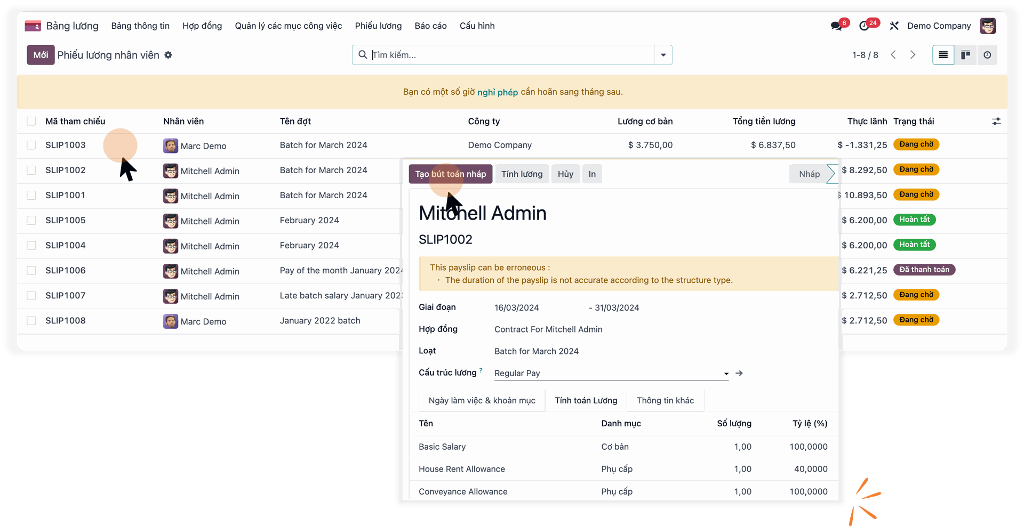Select the House Rent Allowance line
The height and width of the screenshot is (527, 1024).
(x=623, y=469)
